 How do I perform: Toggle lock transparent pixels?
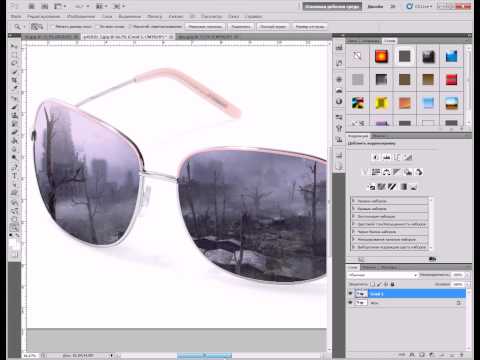click(372, 284)
